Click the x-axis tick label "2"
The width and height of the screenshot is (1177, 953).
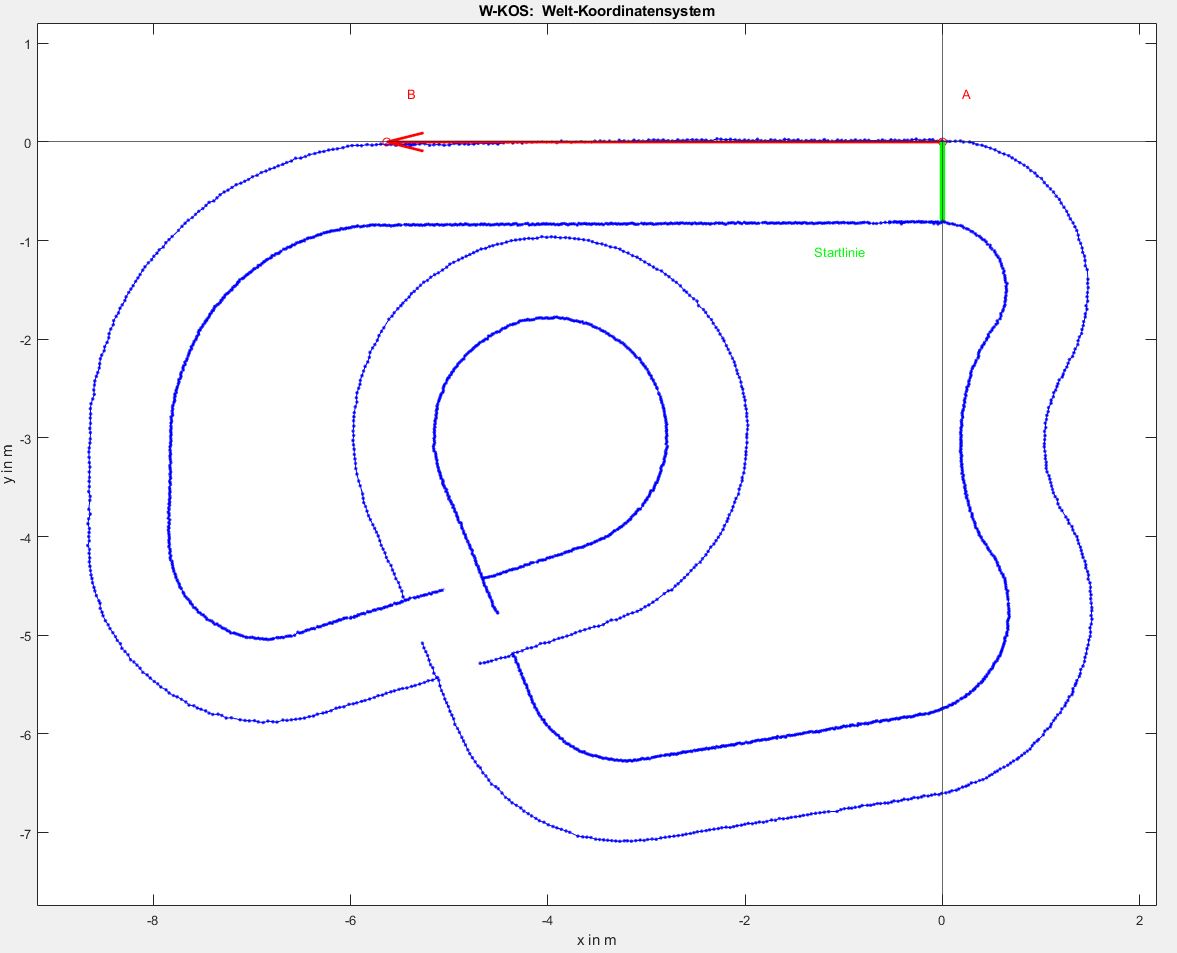1139,920
